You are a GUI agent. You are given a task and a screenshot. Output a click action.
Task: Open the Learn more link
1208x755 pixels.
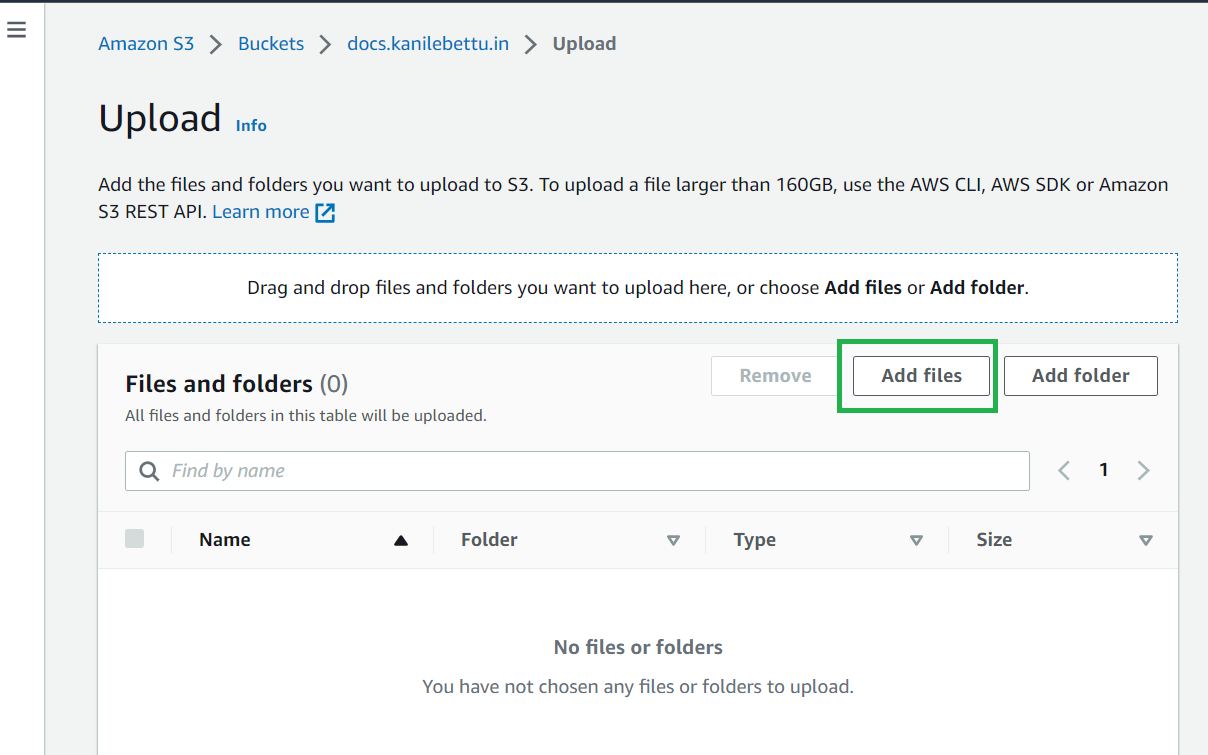(x=261, y=212)
